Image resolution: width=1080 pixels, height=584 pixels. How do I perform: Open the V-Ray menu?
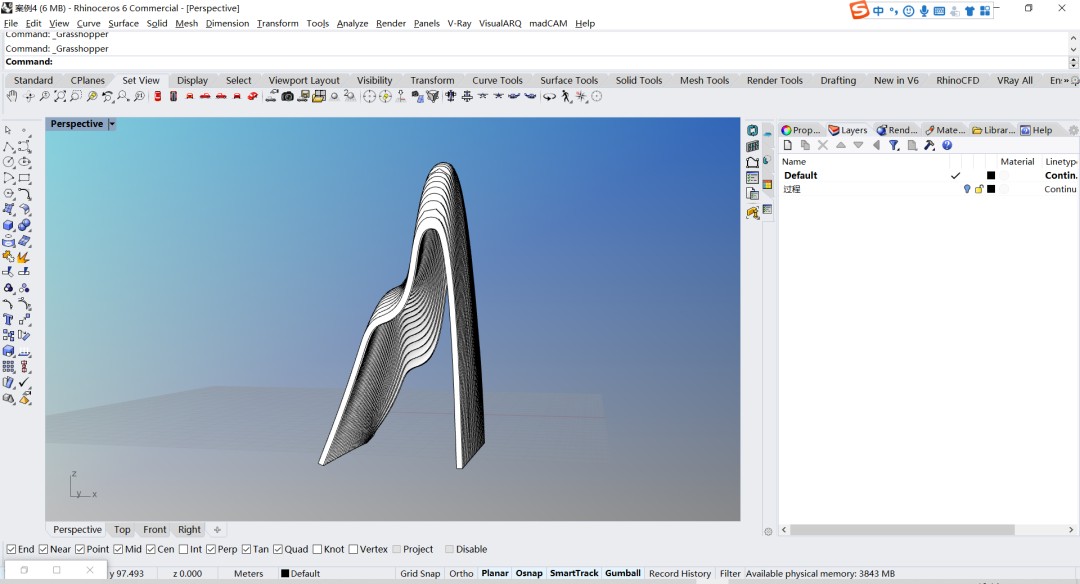tap(459, 23)
